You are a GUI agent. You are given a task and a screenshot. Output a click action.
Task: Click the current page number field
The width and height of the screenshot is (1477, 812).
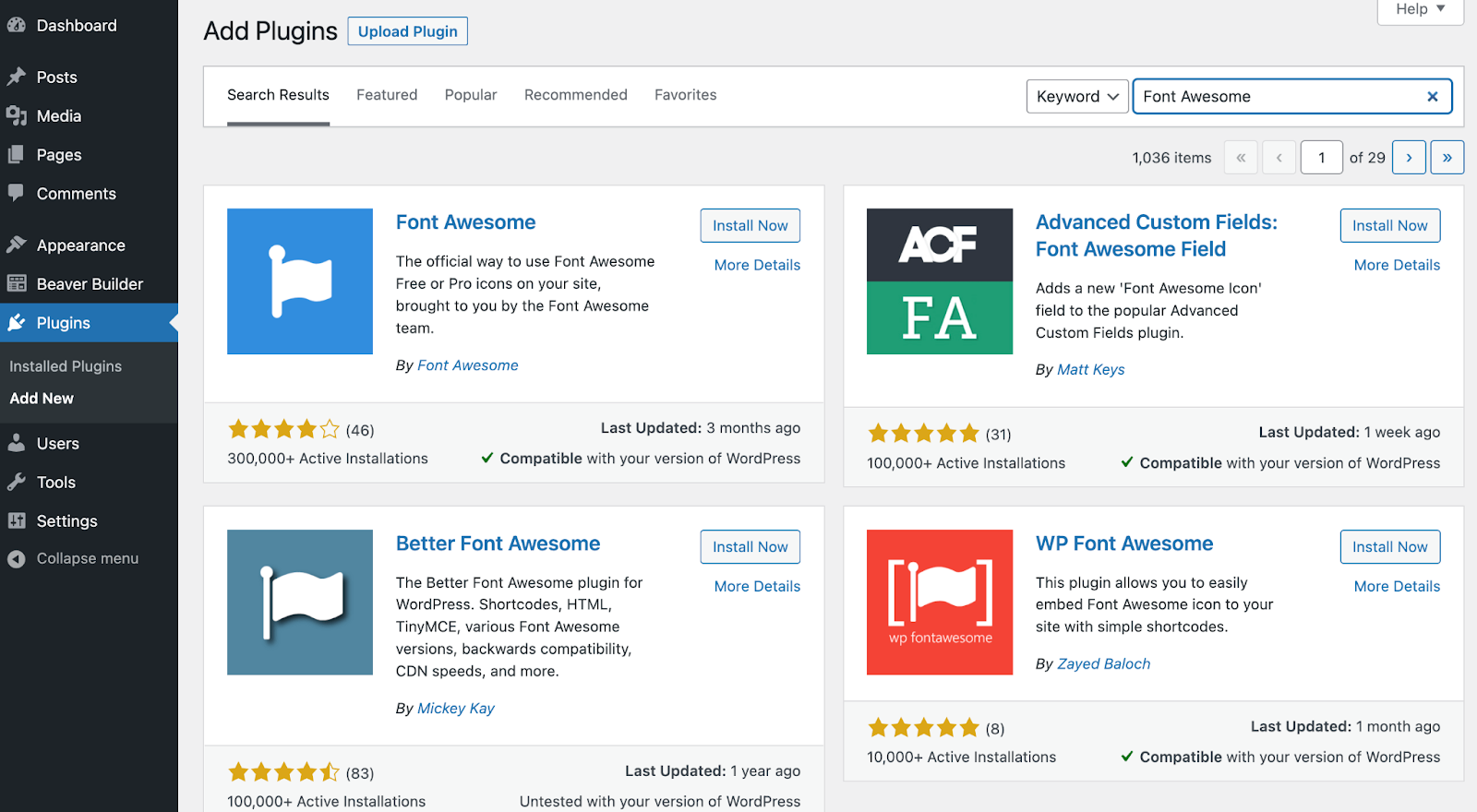coord(1321,158)
